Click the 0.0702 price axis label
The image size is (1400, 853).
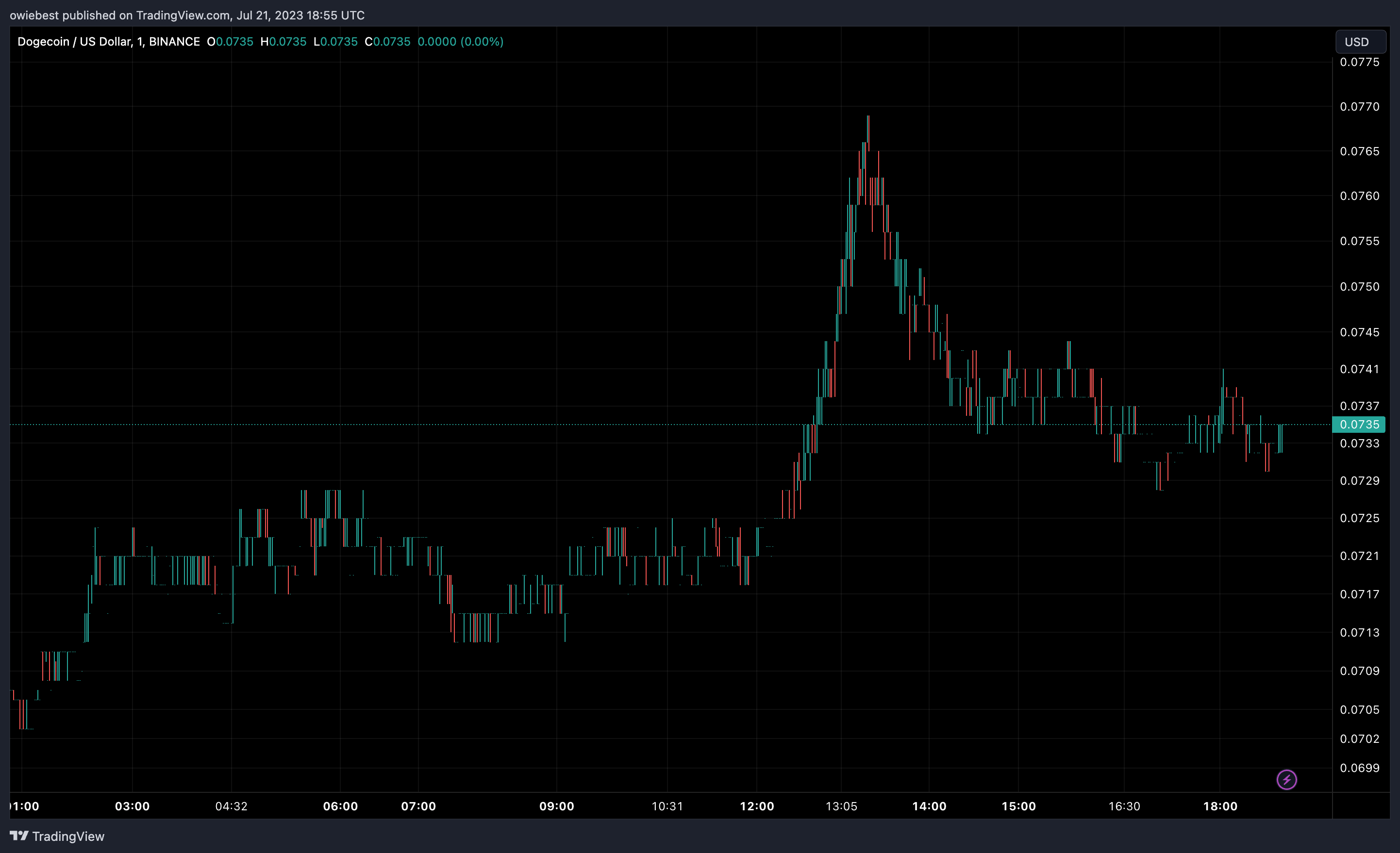(x=1359, y=738)
